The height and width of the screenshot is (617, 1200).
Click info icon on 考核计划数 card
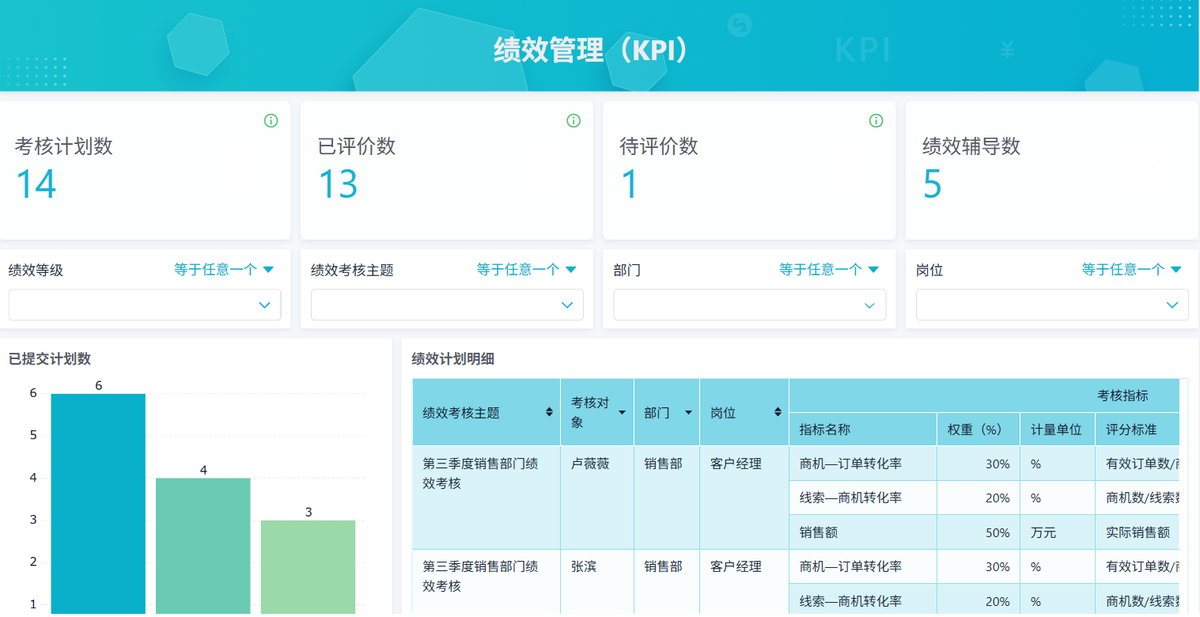click(x=271, y=121)
